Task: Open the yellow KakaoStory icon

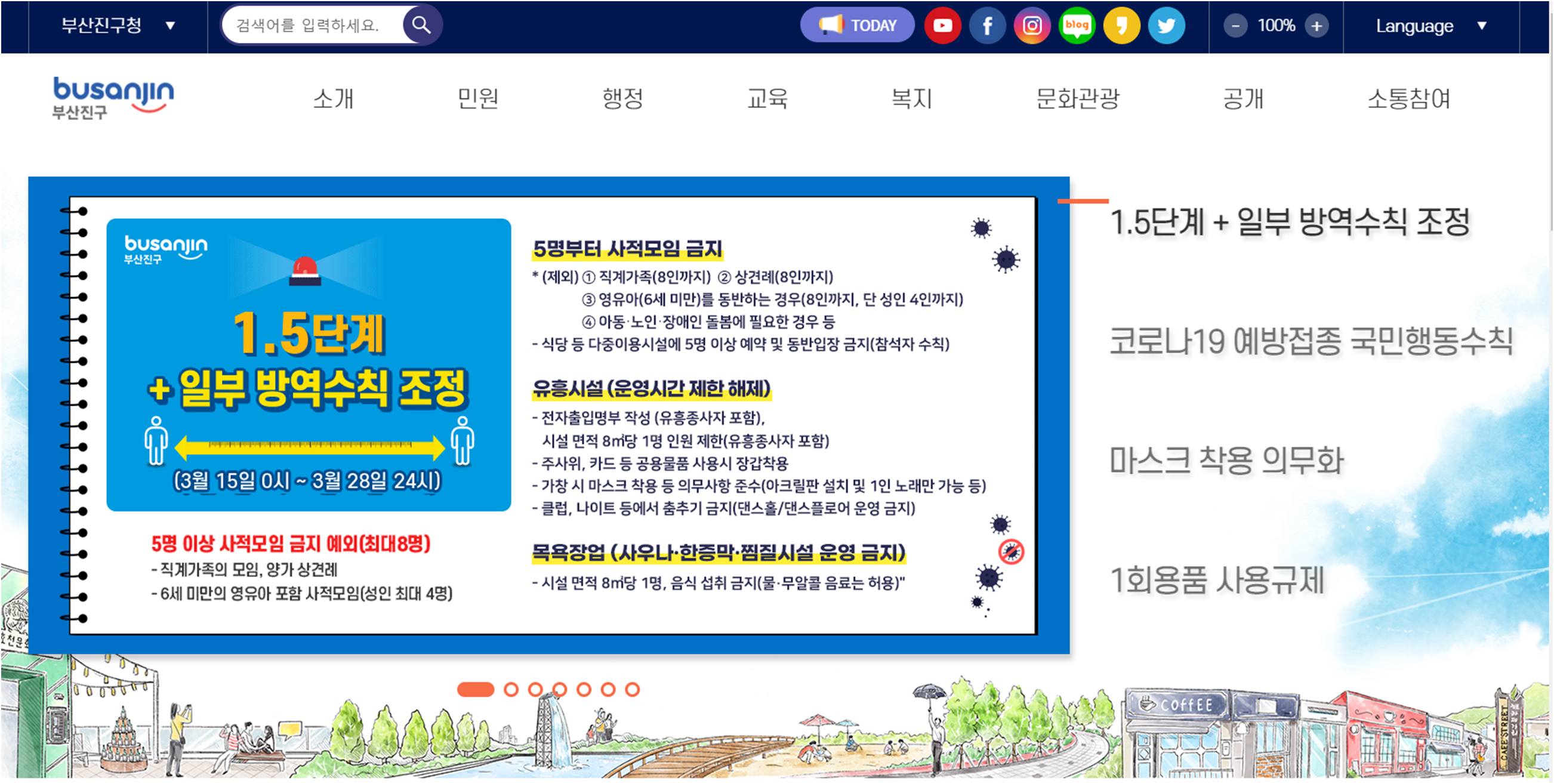Action: click(1121, 25)
